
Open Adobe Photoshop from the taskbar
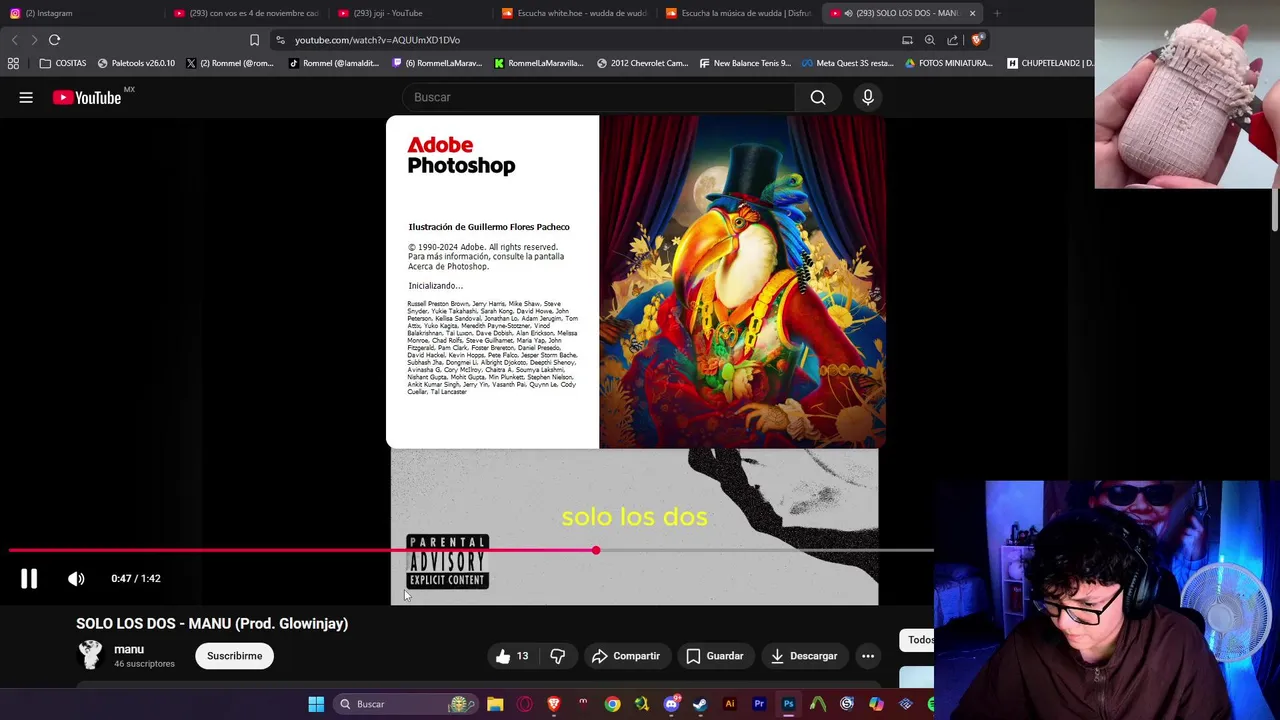click(x=788, y=704)
